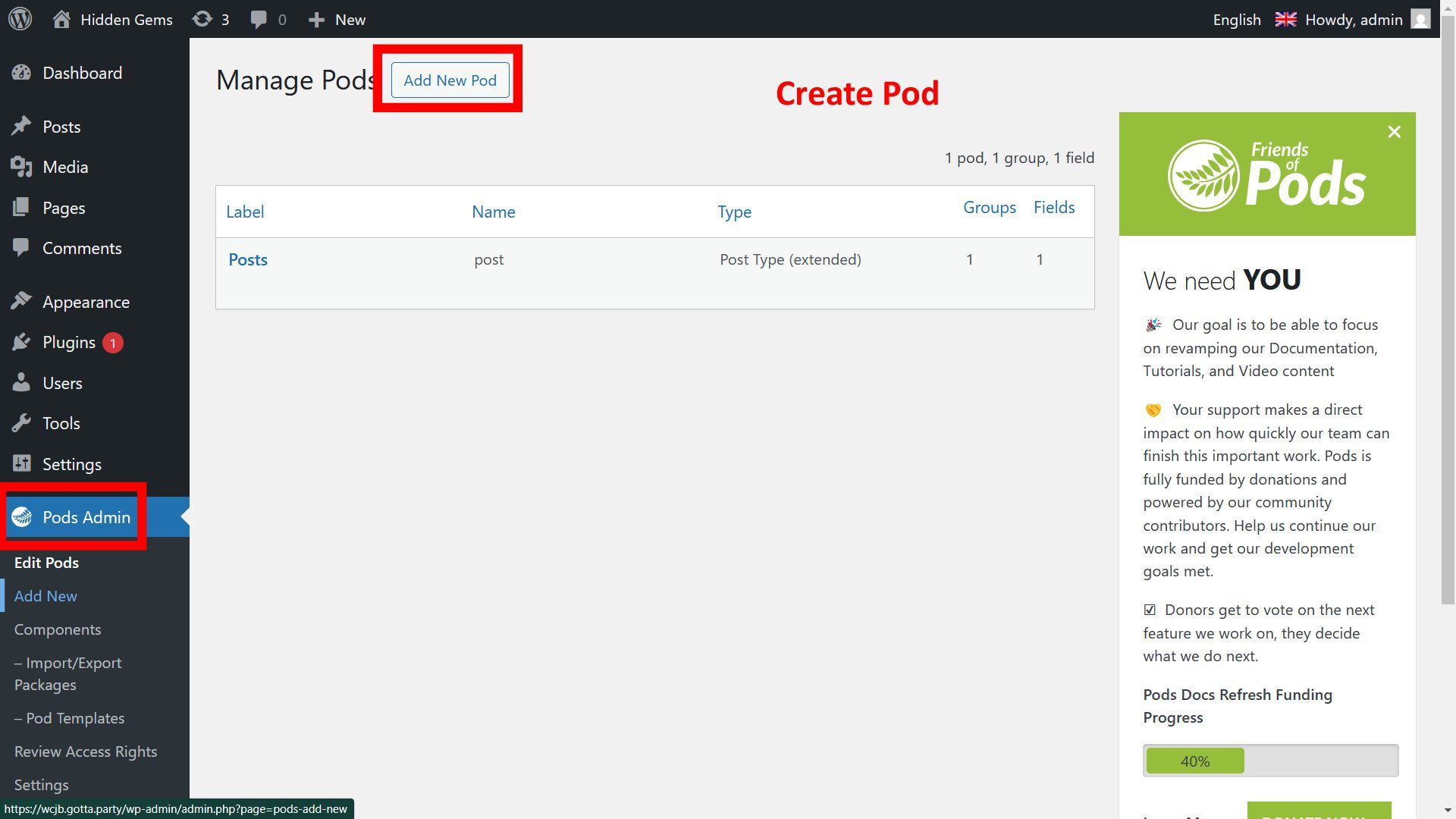Click the Appearance brush icon
The width and height of the screenshot is (1456, 819).
(21, 301)
